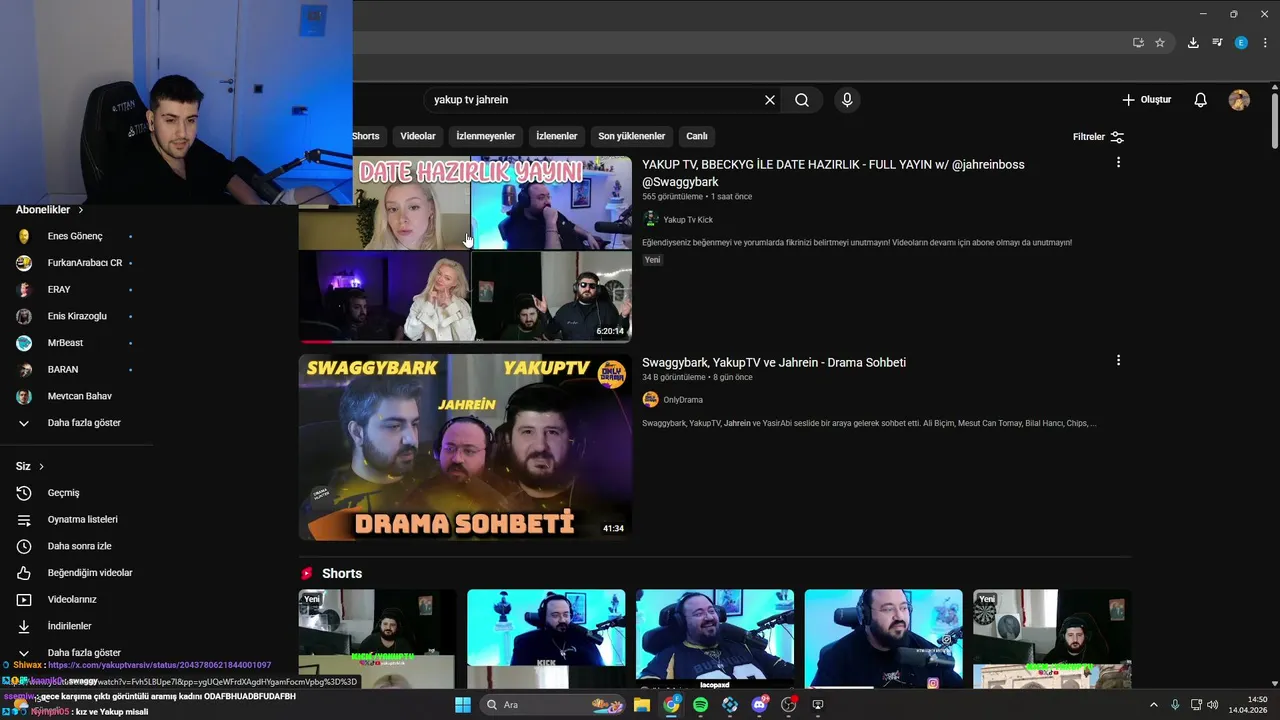Select the İzlenenler filter chip
The width and height of the screenshot is (1280, 720).
[557, 136]
